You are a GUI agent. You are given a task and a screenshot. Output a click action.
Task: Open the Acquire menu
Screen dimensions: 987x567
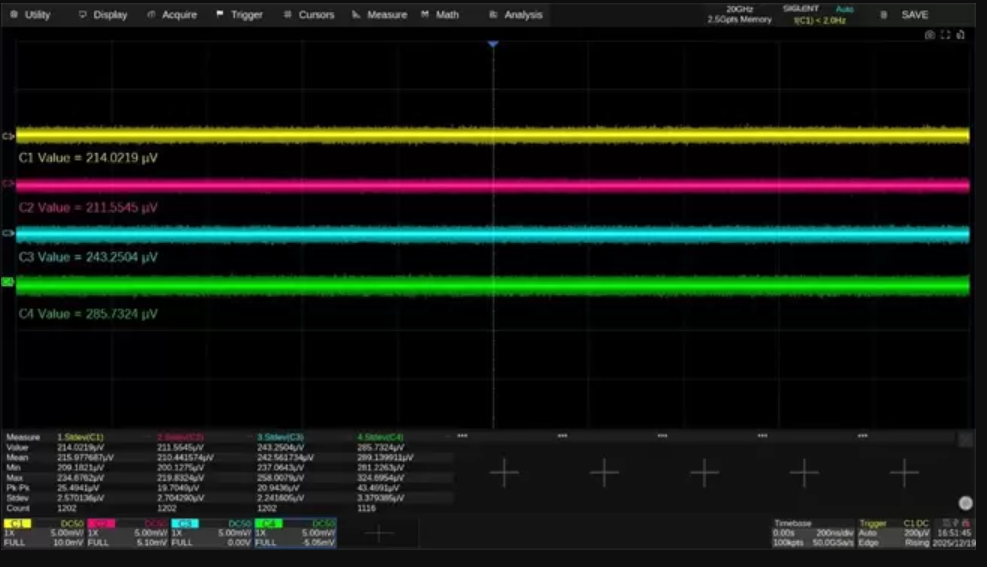pos(172,15)
